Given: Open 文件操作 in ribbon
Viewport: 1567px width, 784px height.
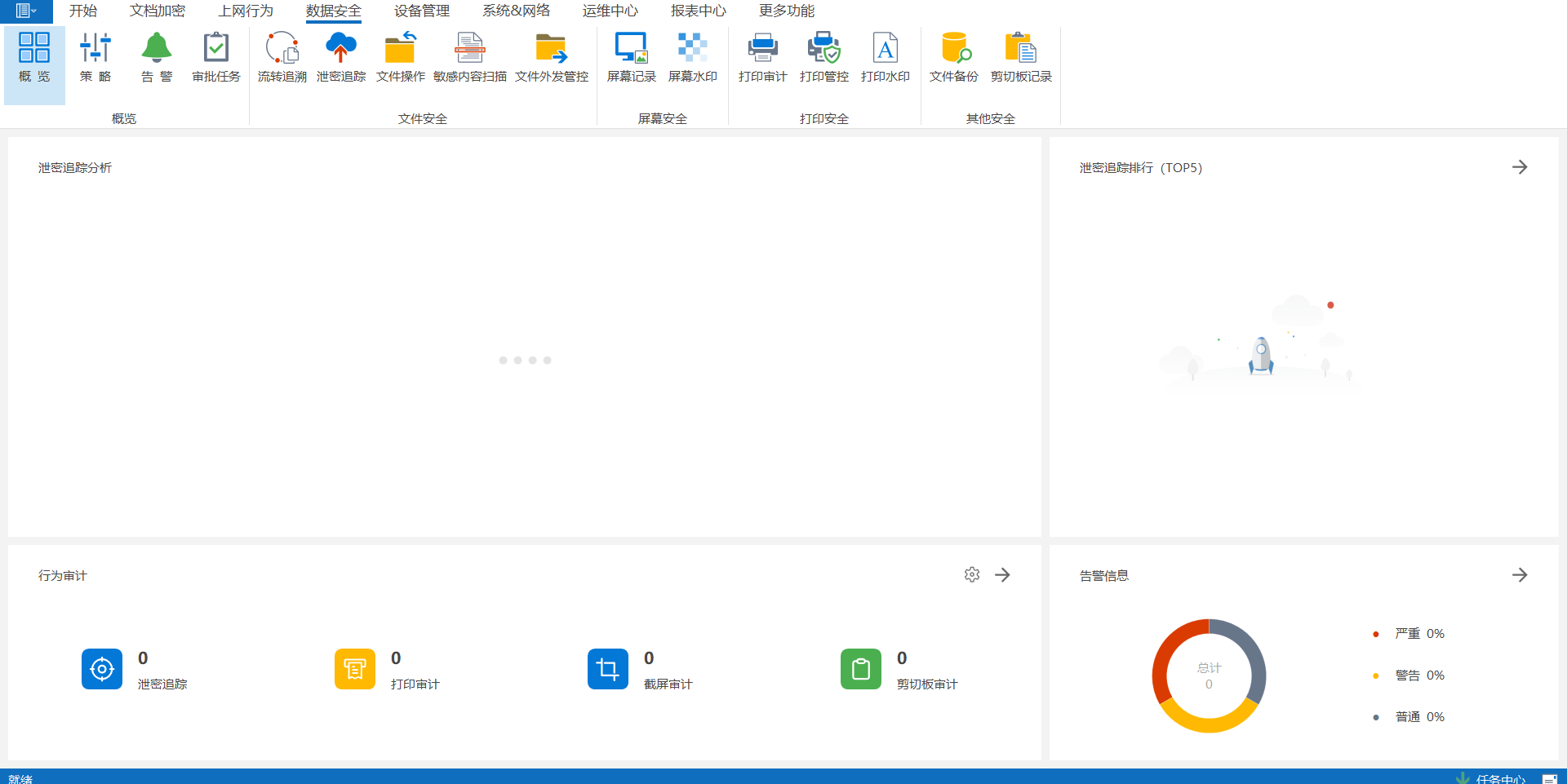Looking at the screenshot, I should click(400, 59).
